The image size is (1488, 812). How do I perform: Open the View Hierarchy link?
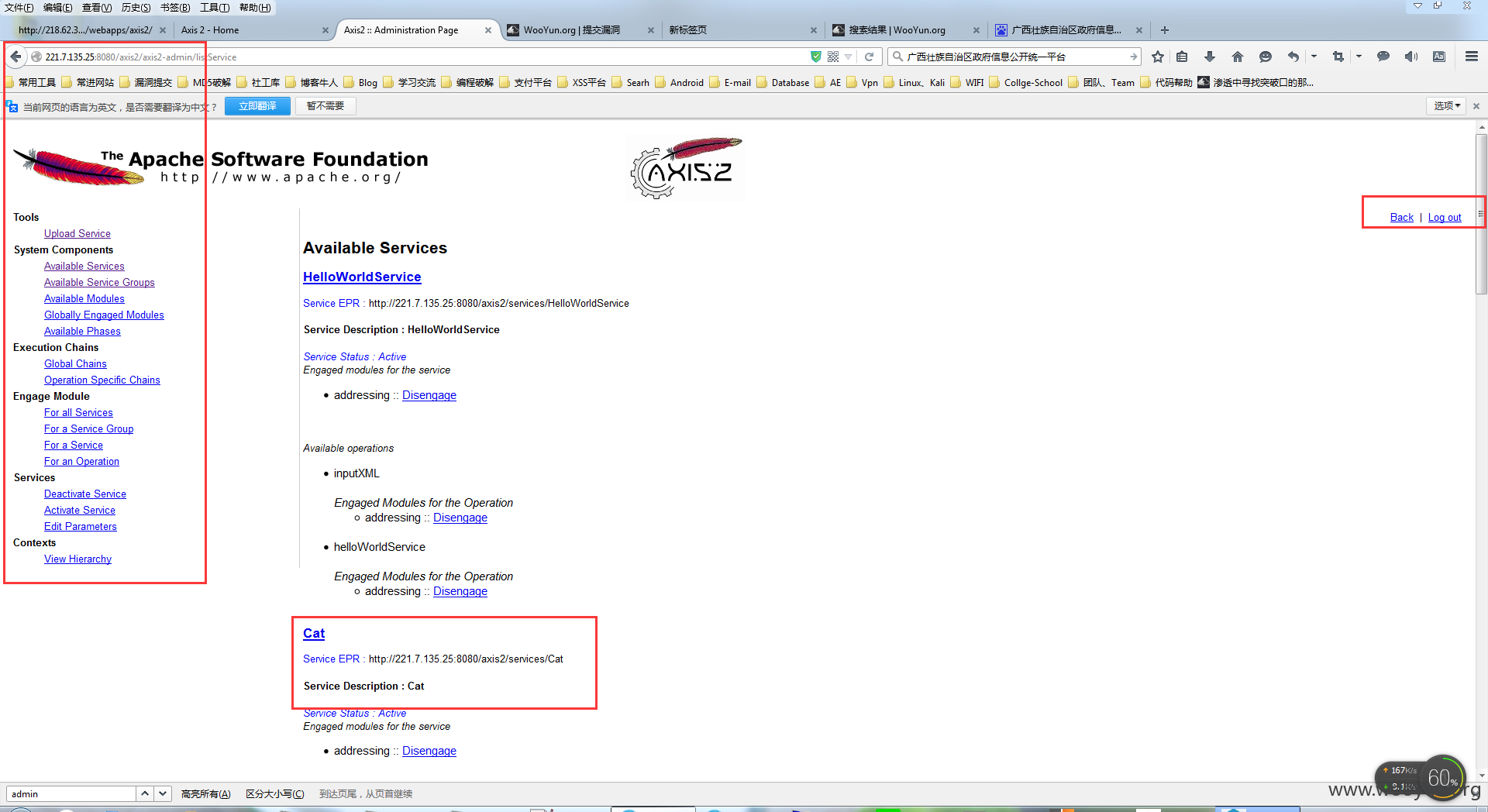point(77,559)
